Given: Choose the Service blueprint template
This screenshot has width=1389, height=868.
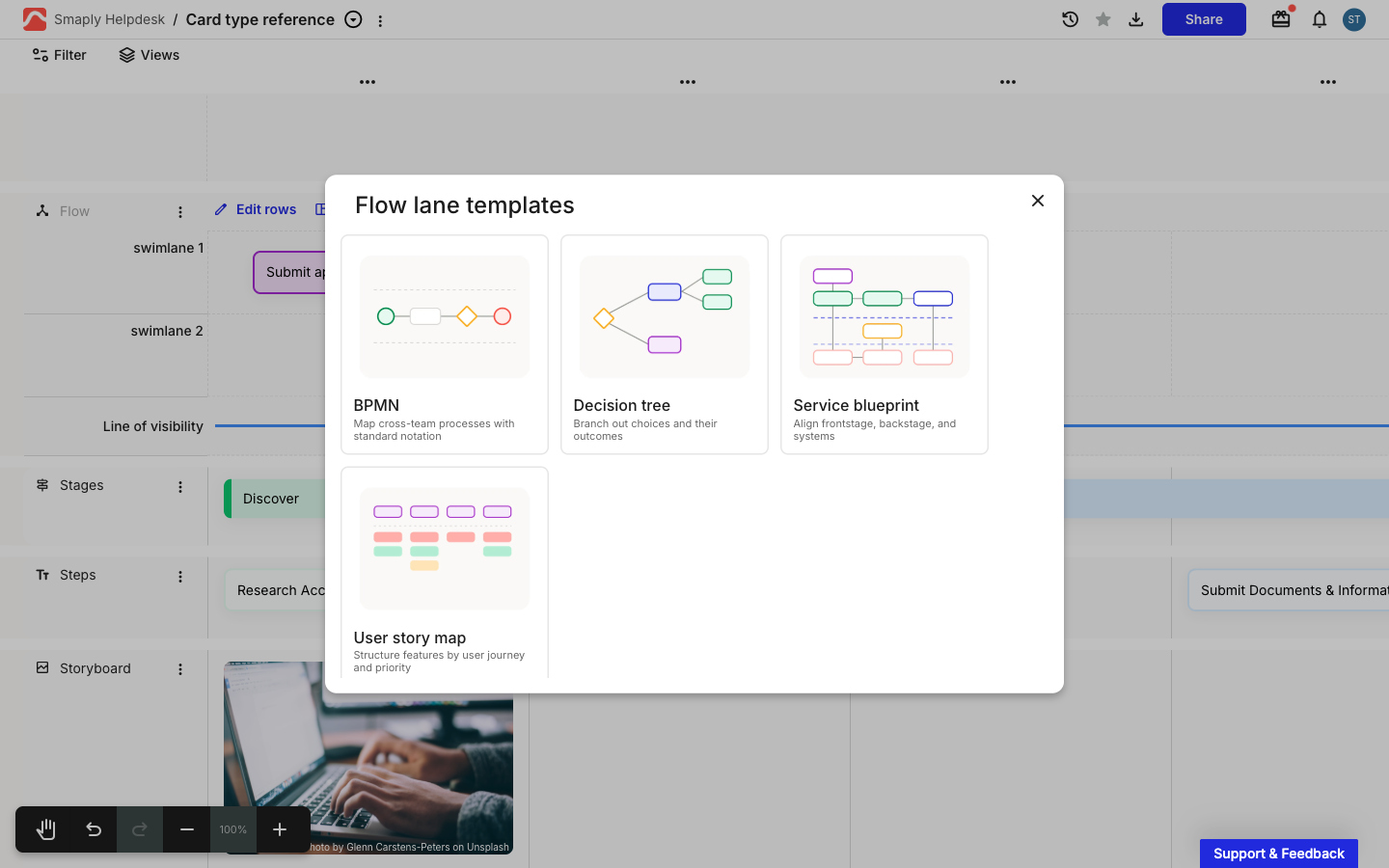Looking at the screenshot, I should [885, 344].
